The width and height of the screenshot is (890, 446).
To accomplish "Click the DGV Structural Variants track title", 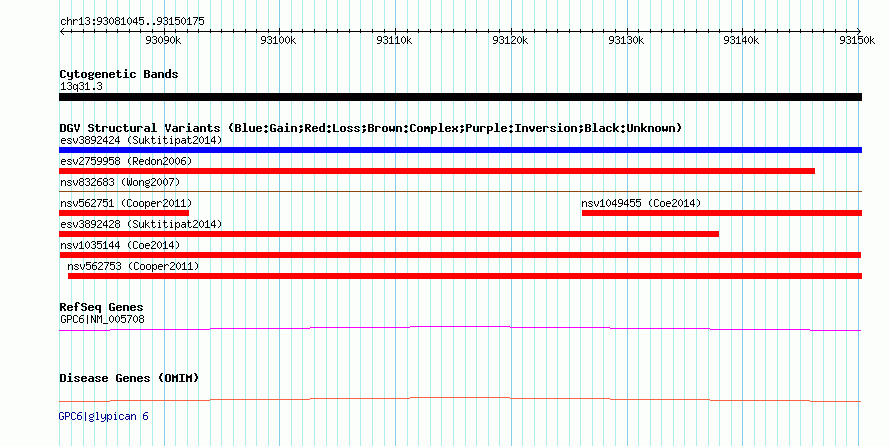I will point(371,128).
